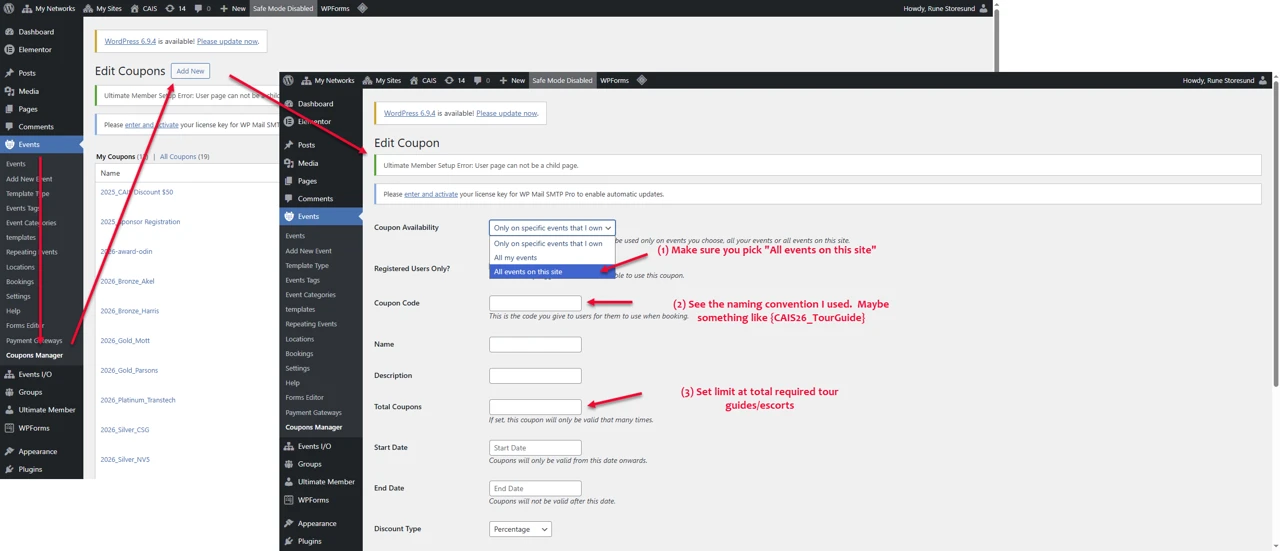
Task: Click front window vertical scrollbar
Action: coord(1275,235)
